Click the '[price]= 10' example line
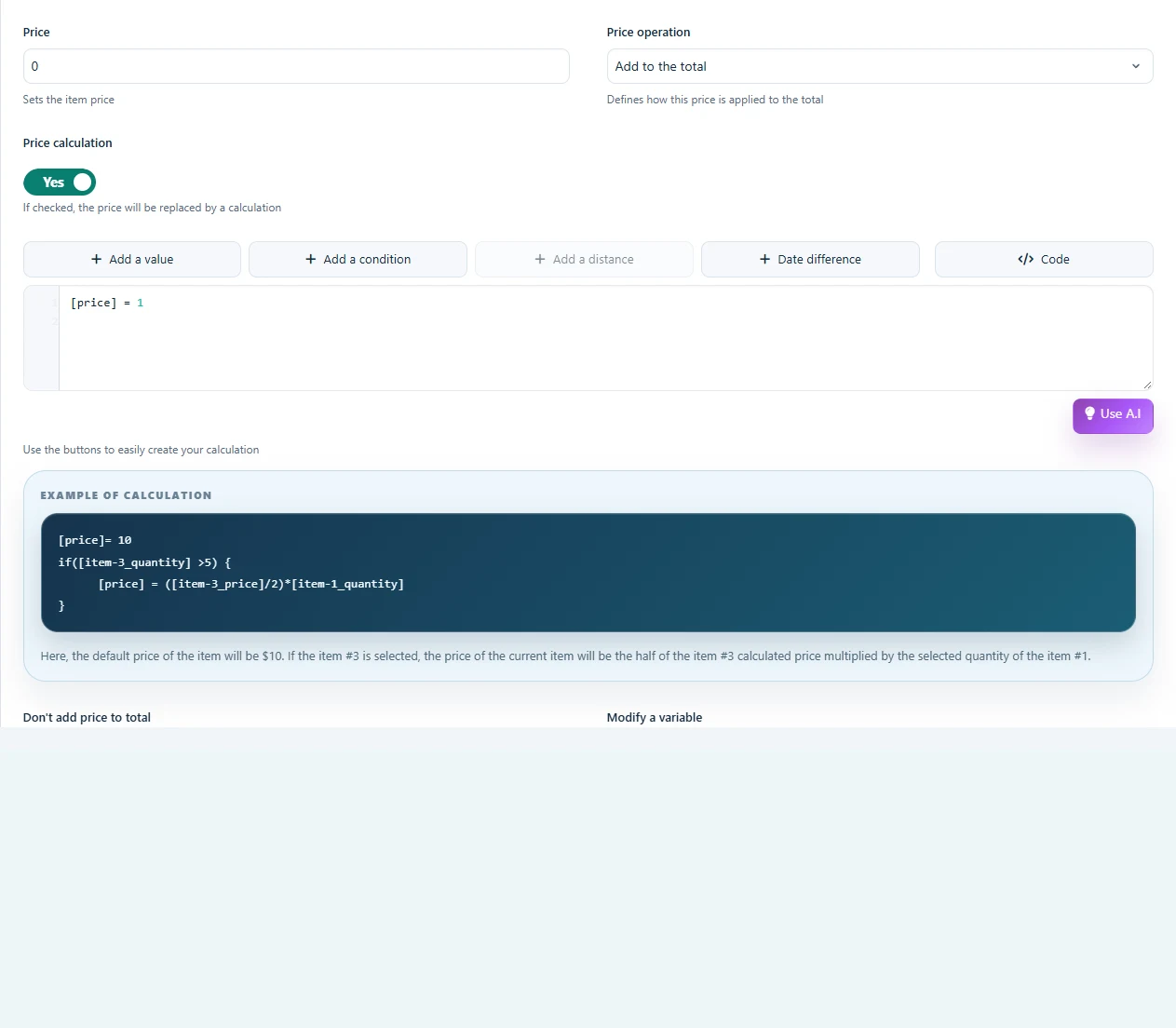Viewport: 1176px width, 1028px height. pyautogui.click(x=95, y=540)
